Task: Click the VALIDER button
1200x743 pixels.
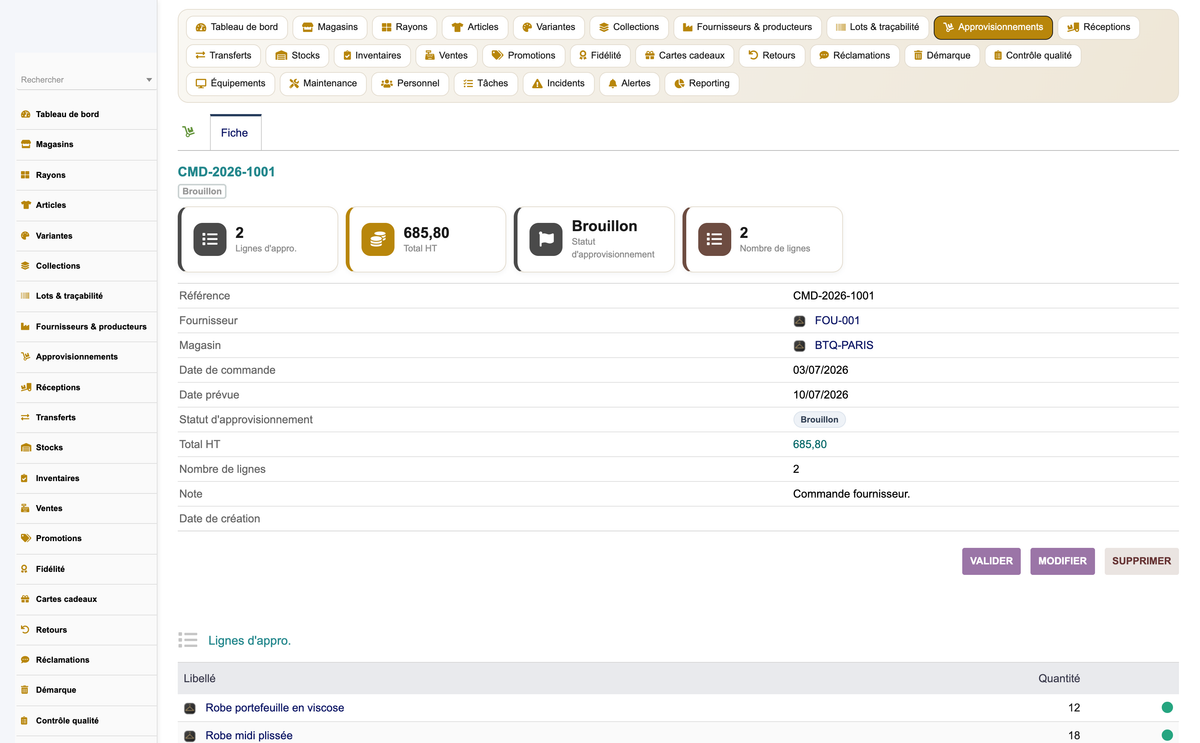Action: pyautogui.click(x=991, y=561)
